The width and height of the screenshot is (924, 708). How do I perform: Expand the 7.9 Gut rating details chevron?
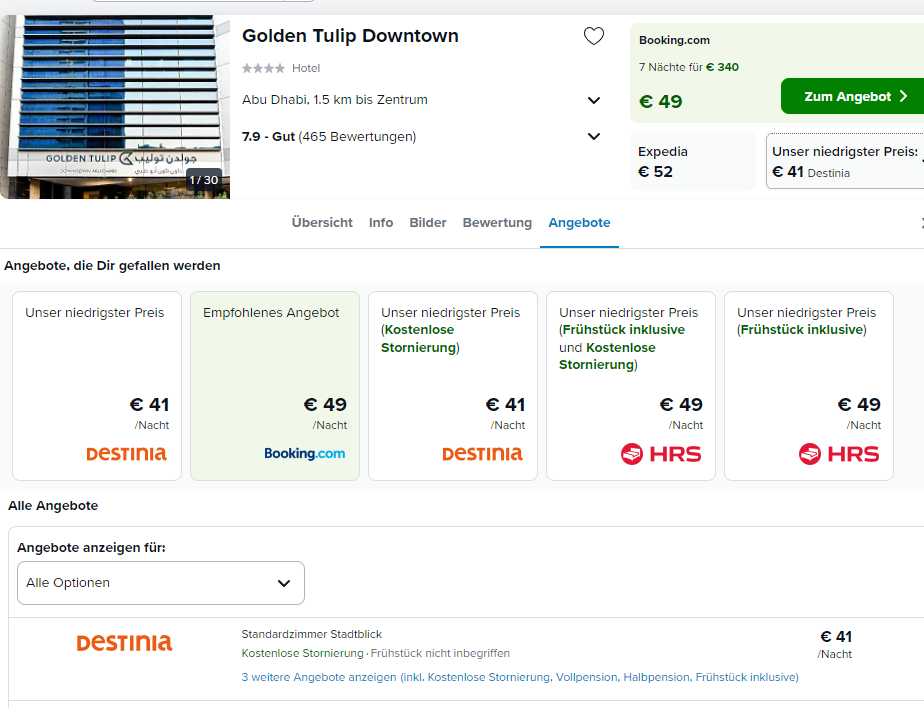[x=594, y=137]
